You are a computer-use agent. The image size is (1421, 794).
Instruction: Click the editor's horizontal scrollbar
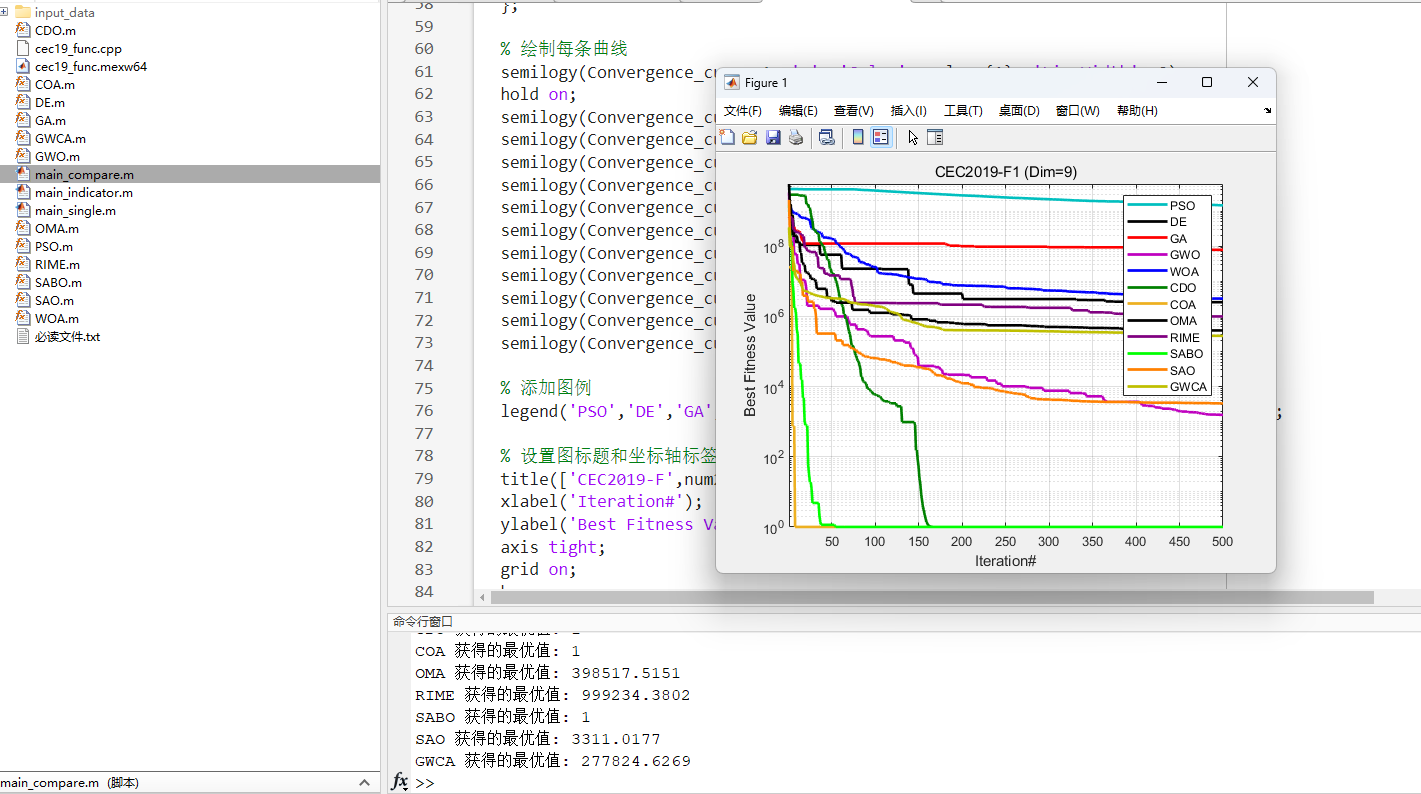click(900, 597)
